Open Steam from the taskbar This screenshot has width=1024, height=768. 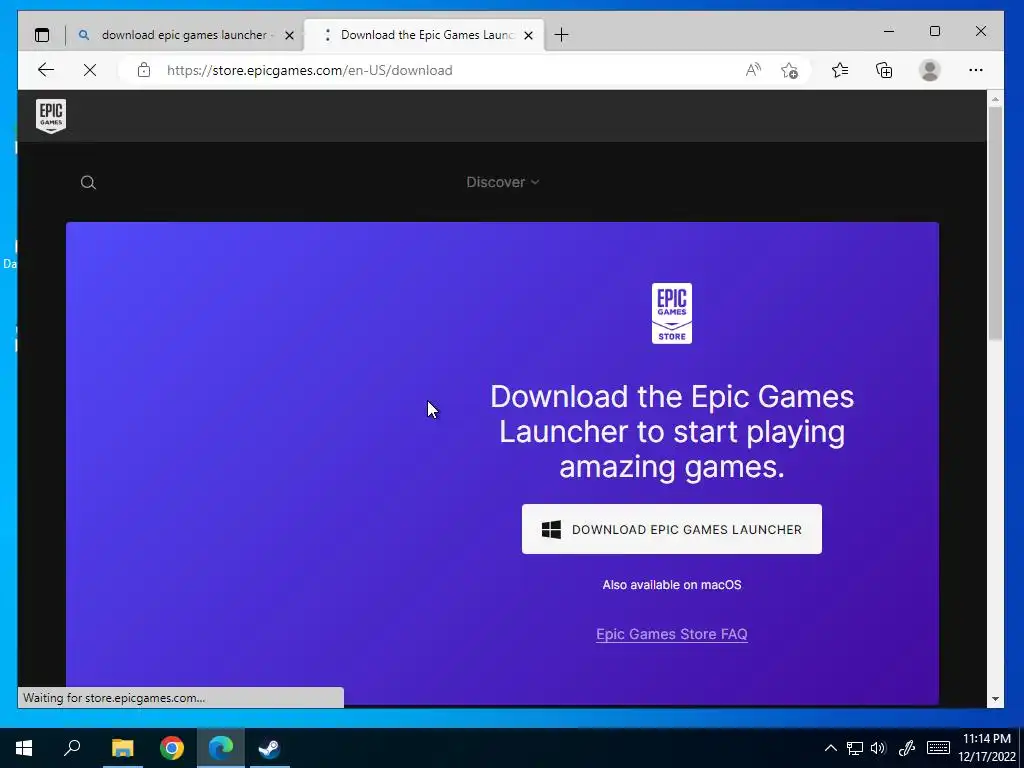tap(270, 748)
